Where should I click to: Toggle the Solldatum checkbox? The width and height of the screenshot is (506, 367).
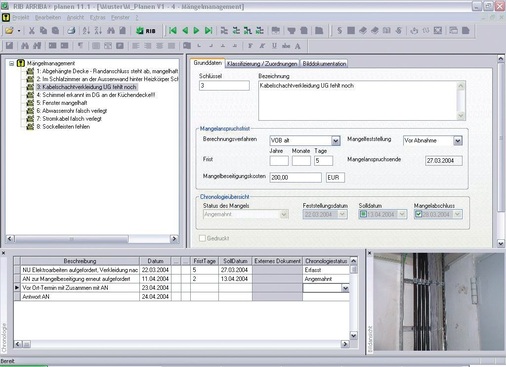[x=363, y=214]
